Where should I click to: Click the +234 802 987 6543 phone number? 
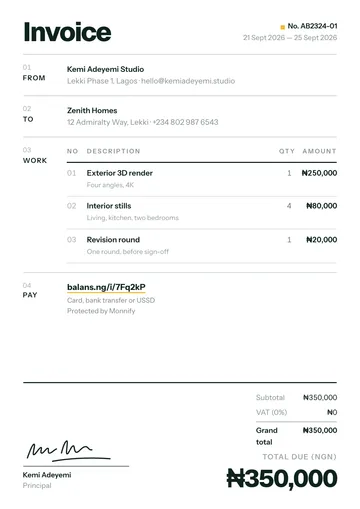(x=185, y=122)
